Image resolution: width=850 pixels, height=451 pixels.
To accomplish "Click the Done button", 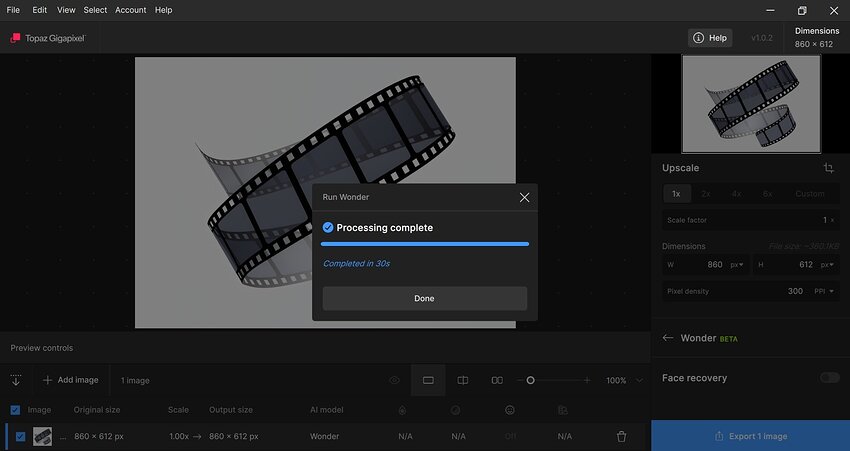I will [424, 298].
